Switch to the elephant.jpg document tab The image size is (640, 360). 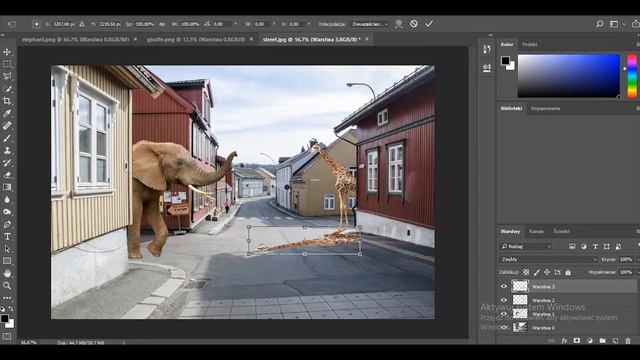pyautogui.click(x=76, y=40)
